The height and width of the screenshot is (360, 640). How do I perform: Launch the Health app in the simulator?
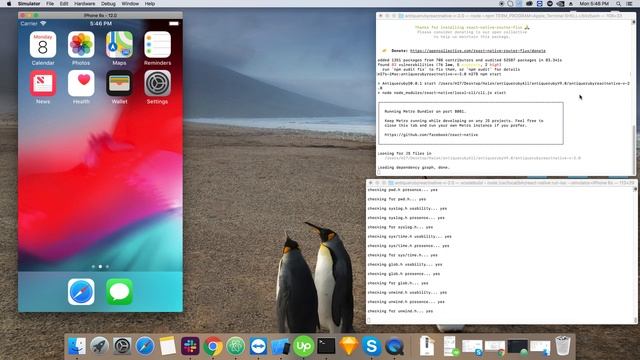(81, 83)
